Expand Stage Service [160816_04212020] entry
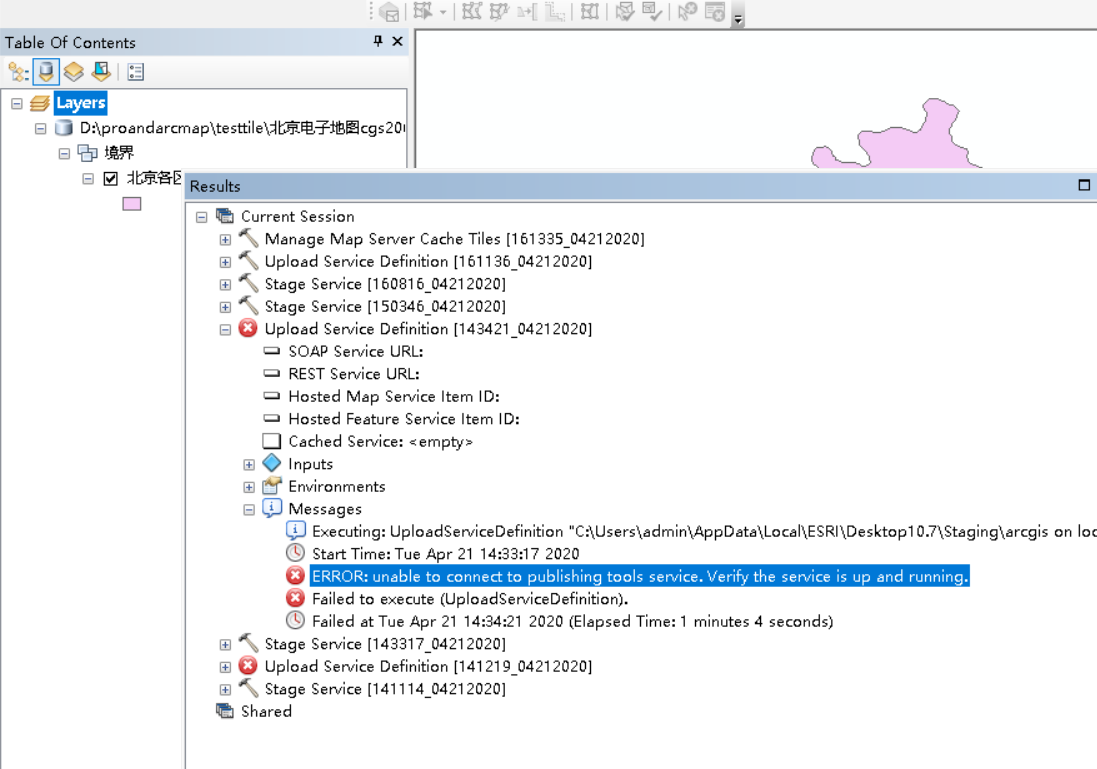 coord(225,284)
